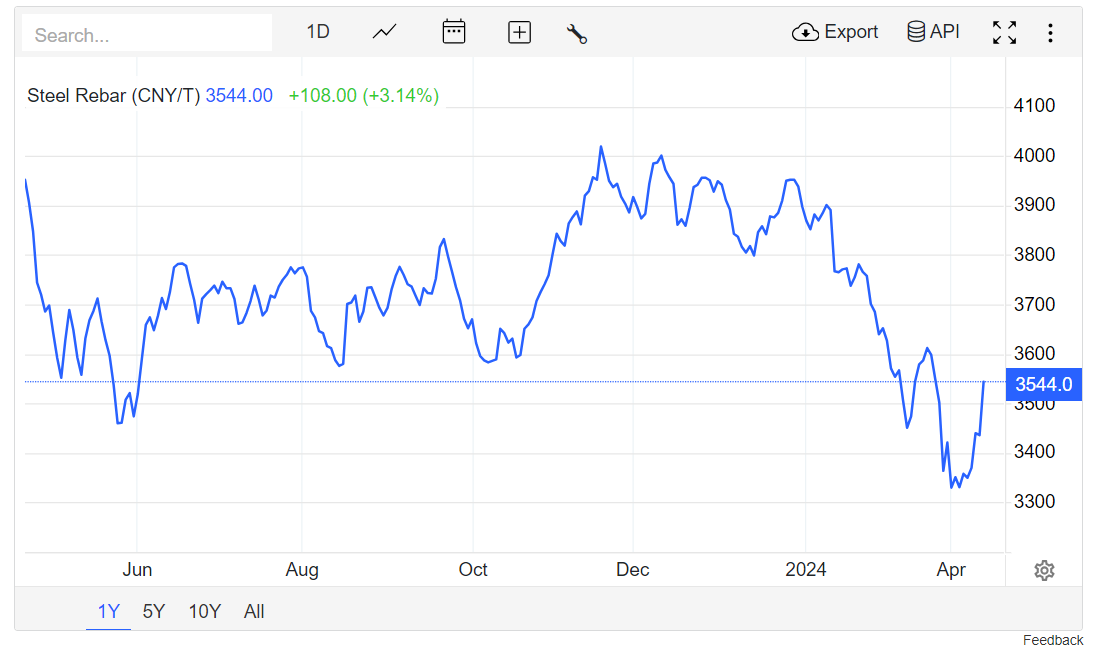Screen dimensions: 1112x655
Task: Click the 2024 label on time axis
Action: 806,570
